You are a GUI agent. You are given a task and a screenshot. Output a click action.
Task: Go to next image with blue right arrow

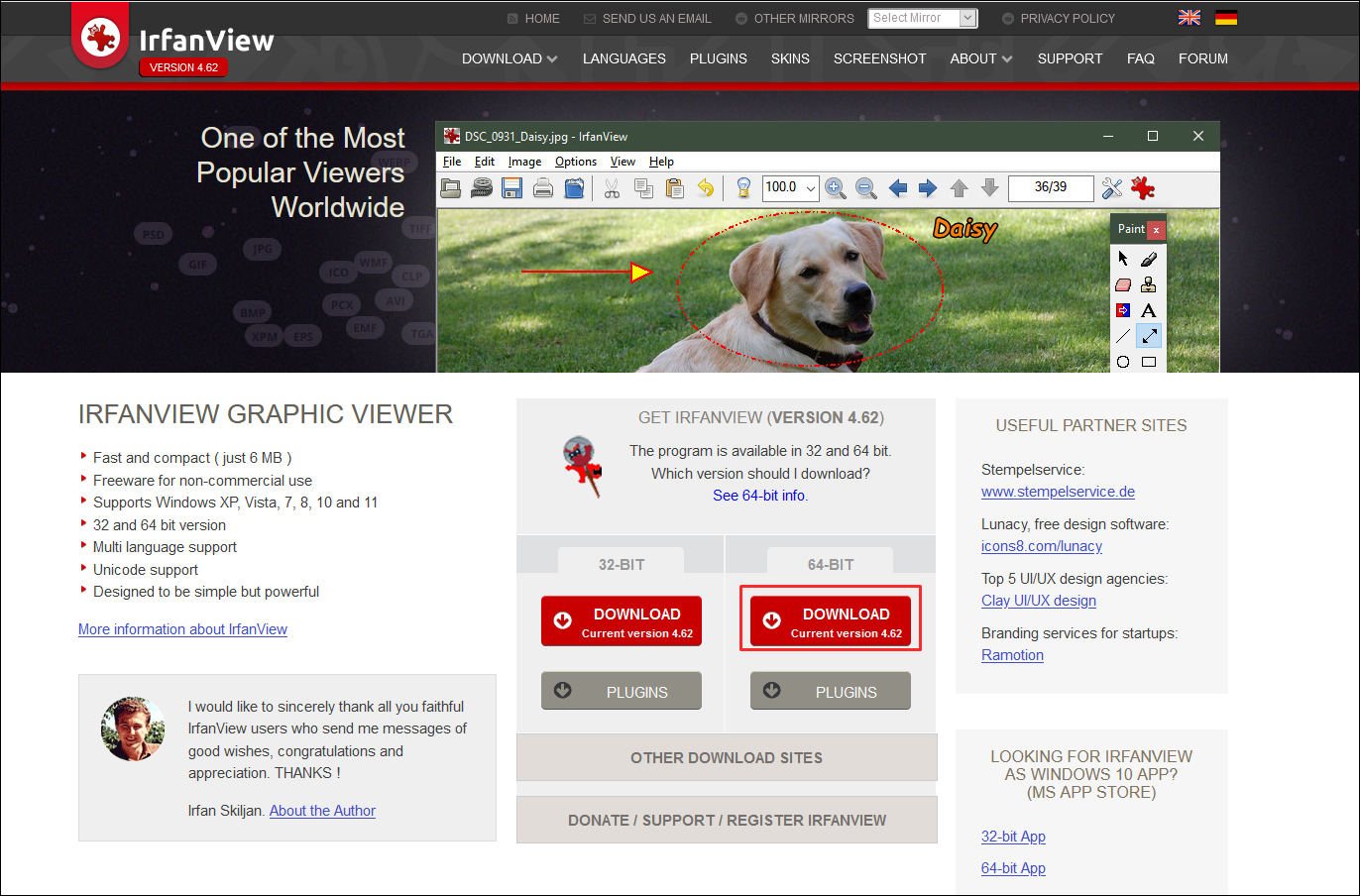[928, 188]
